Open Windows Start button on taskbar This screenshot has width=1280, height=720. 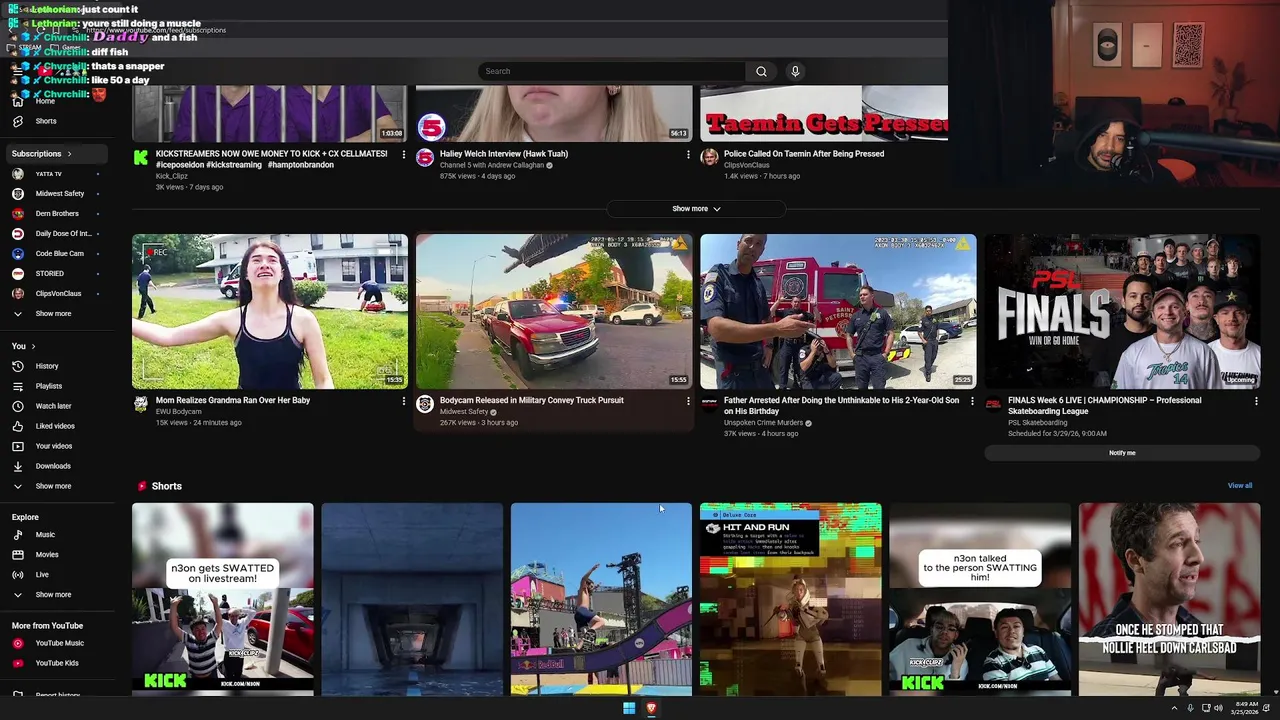click(x=629, y=708)
